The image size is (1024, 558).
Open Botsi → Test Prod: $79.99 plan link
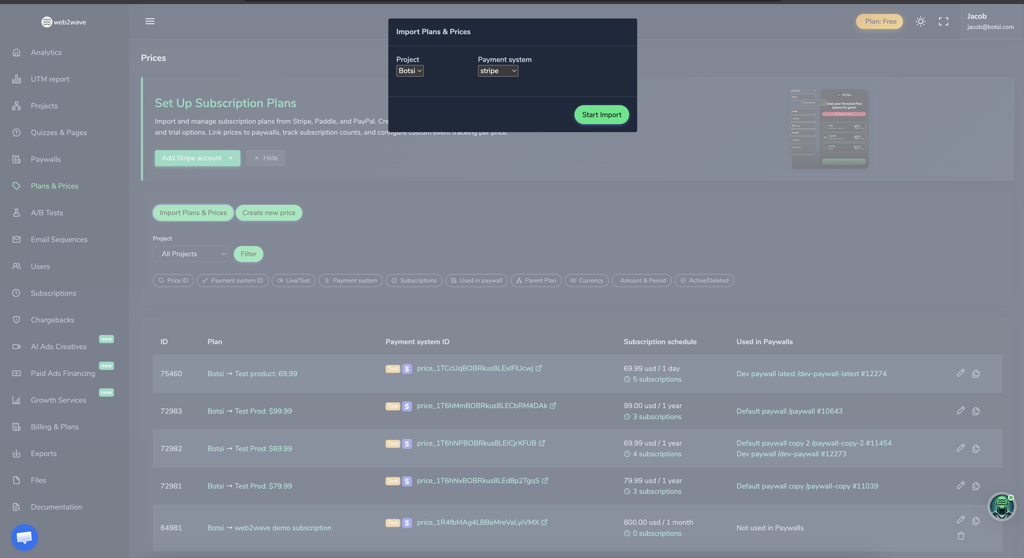[x=249, y=486]
